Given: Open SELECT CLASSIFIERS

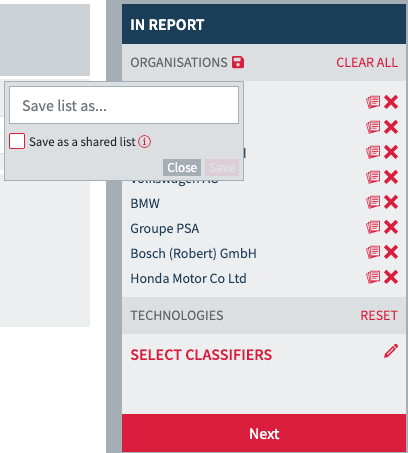Looking at the screenshot, I should pos(201,355).
